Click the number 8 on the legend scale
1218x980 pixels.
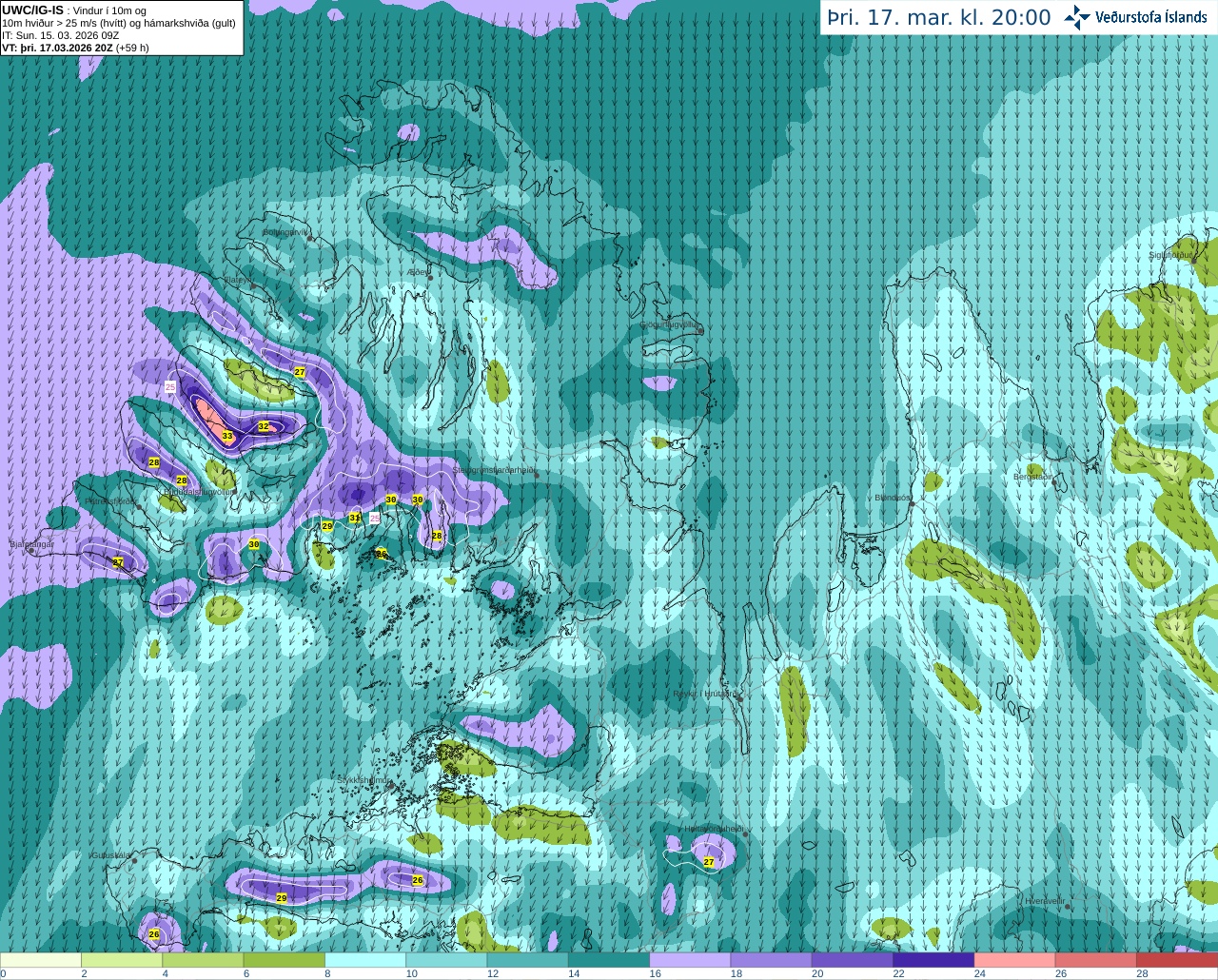327,973
